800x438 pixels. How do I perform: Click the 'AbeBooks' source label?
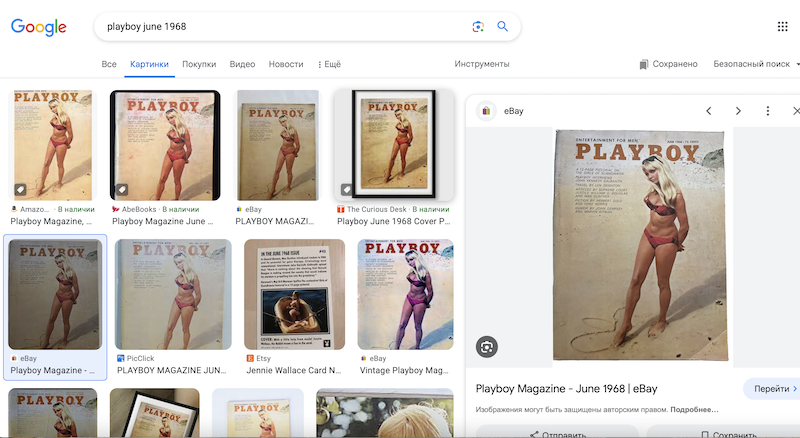coord(139,209)
